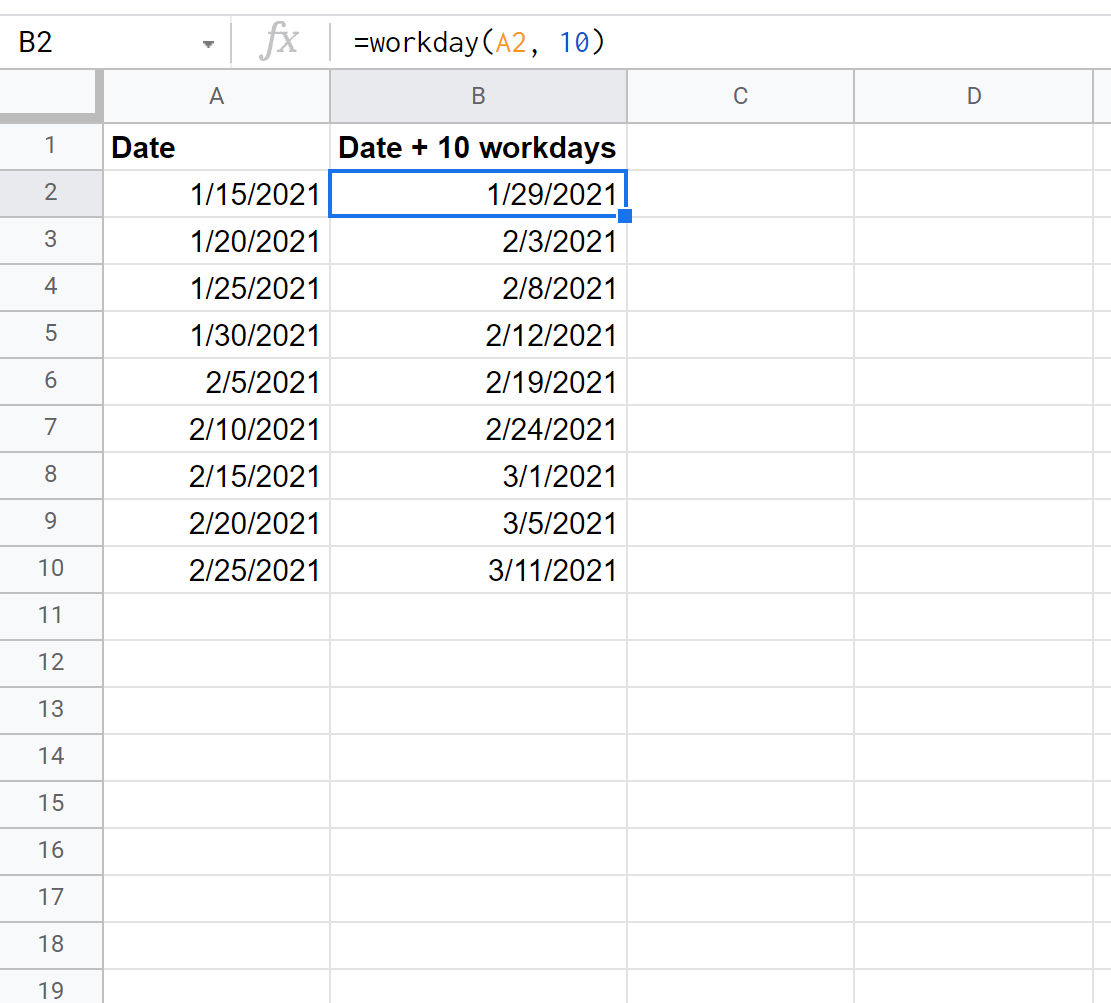
Task: Click the formula bar with workday formula
Action: 700,43
